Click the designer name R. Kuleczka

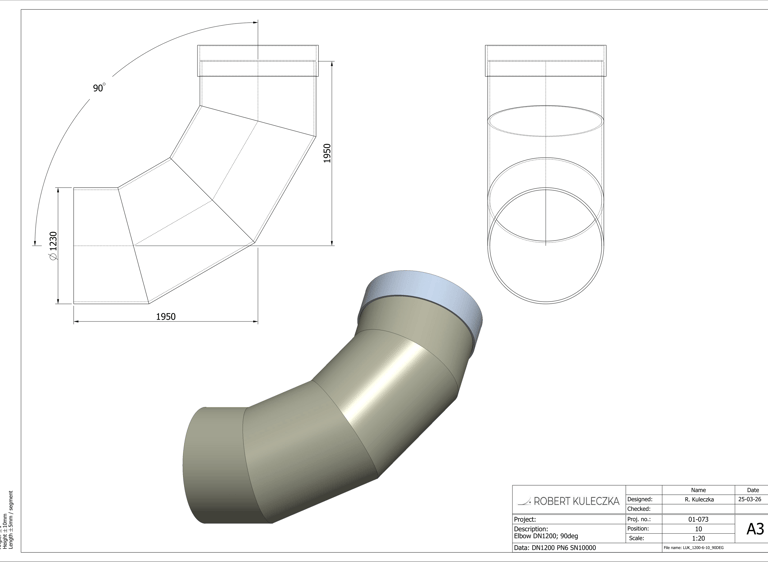coord(698,499)
